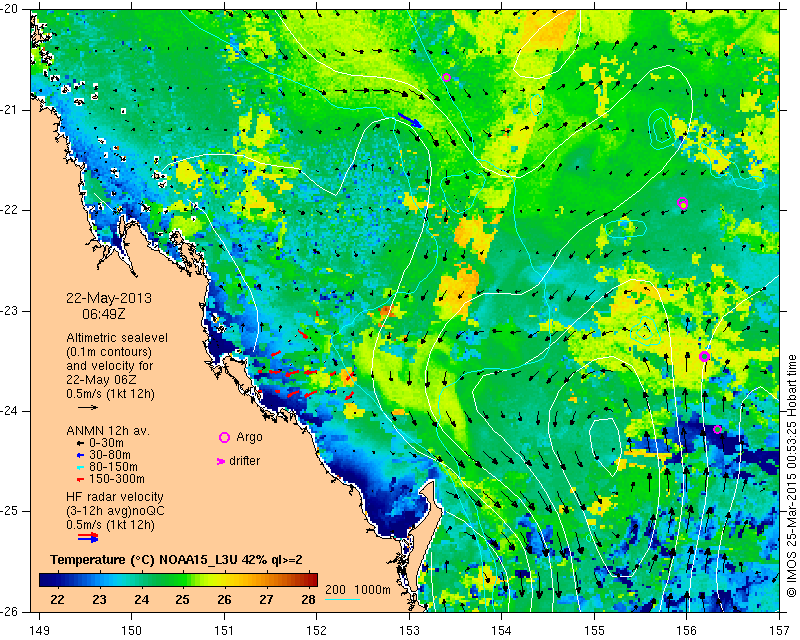Click the 200 1000m contour label

358,589
